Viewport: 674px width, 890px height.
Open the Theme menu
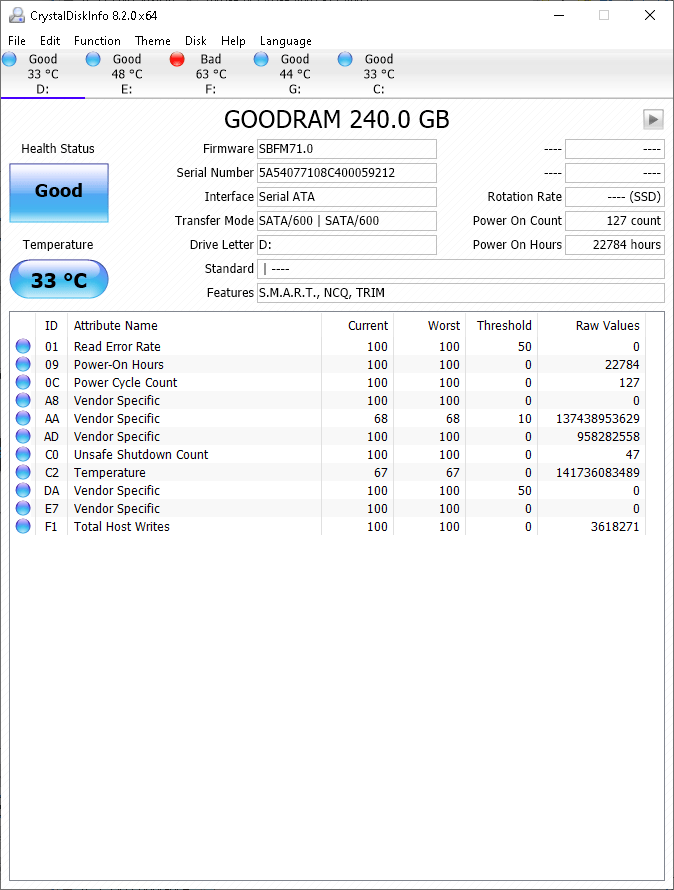[x=153, y=41]
